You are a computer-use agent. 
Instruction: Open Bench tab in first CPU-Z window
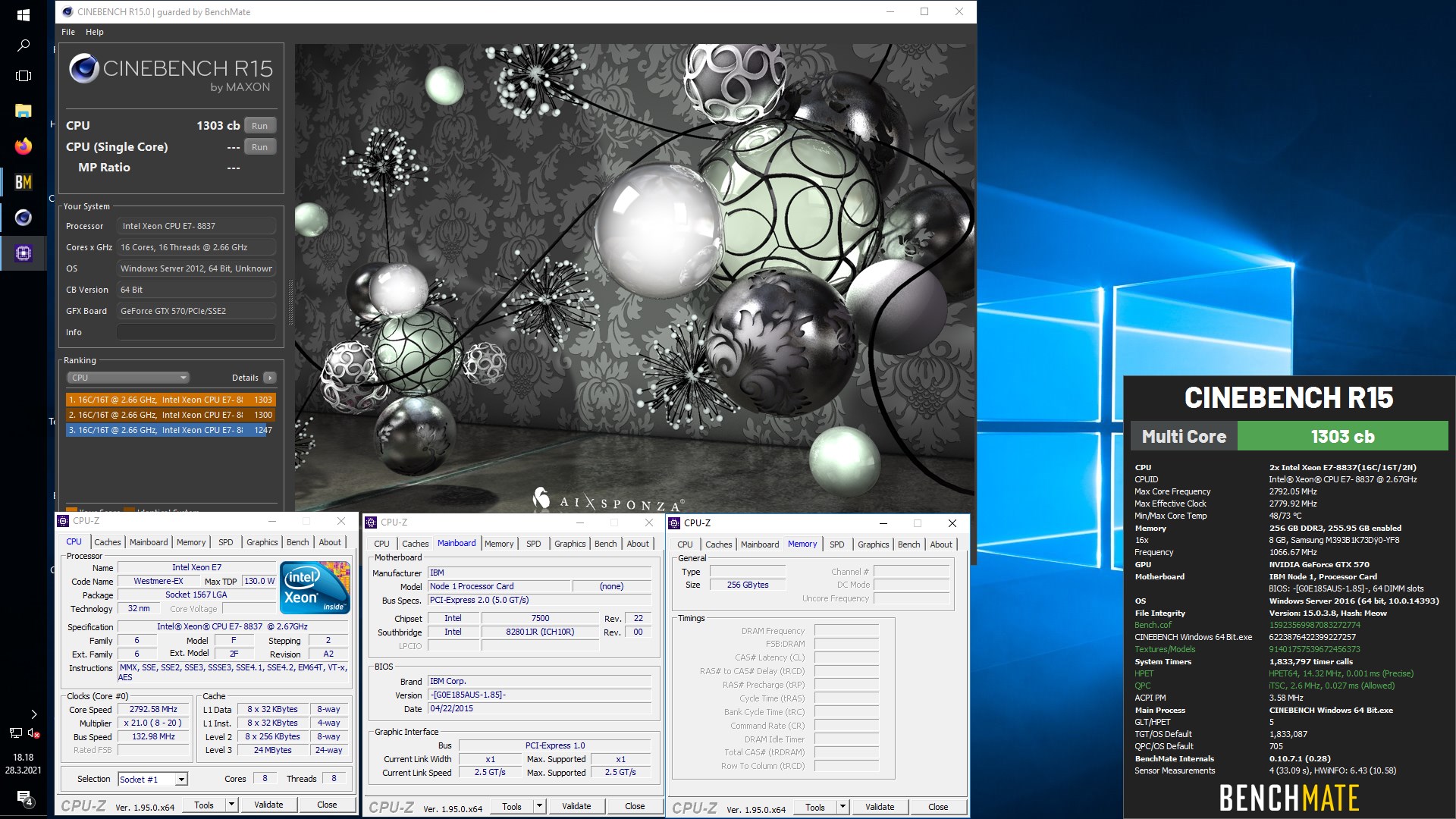298,542
